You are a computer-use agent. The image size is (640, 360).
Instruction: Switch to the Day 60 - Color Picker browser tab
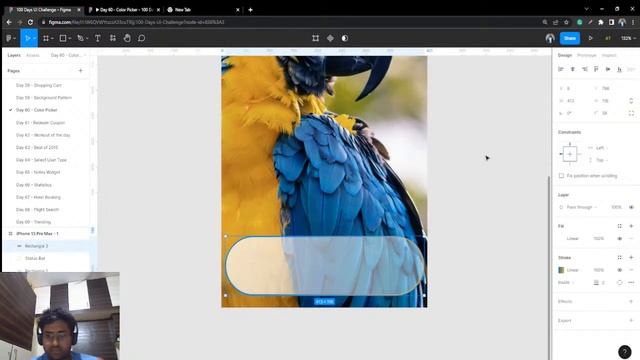(125, 9)
